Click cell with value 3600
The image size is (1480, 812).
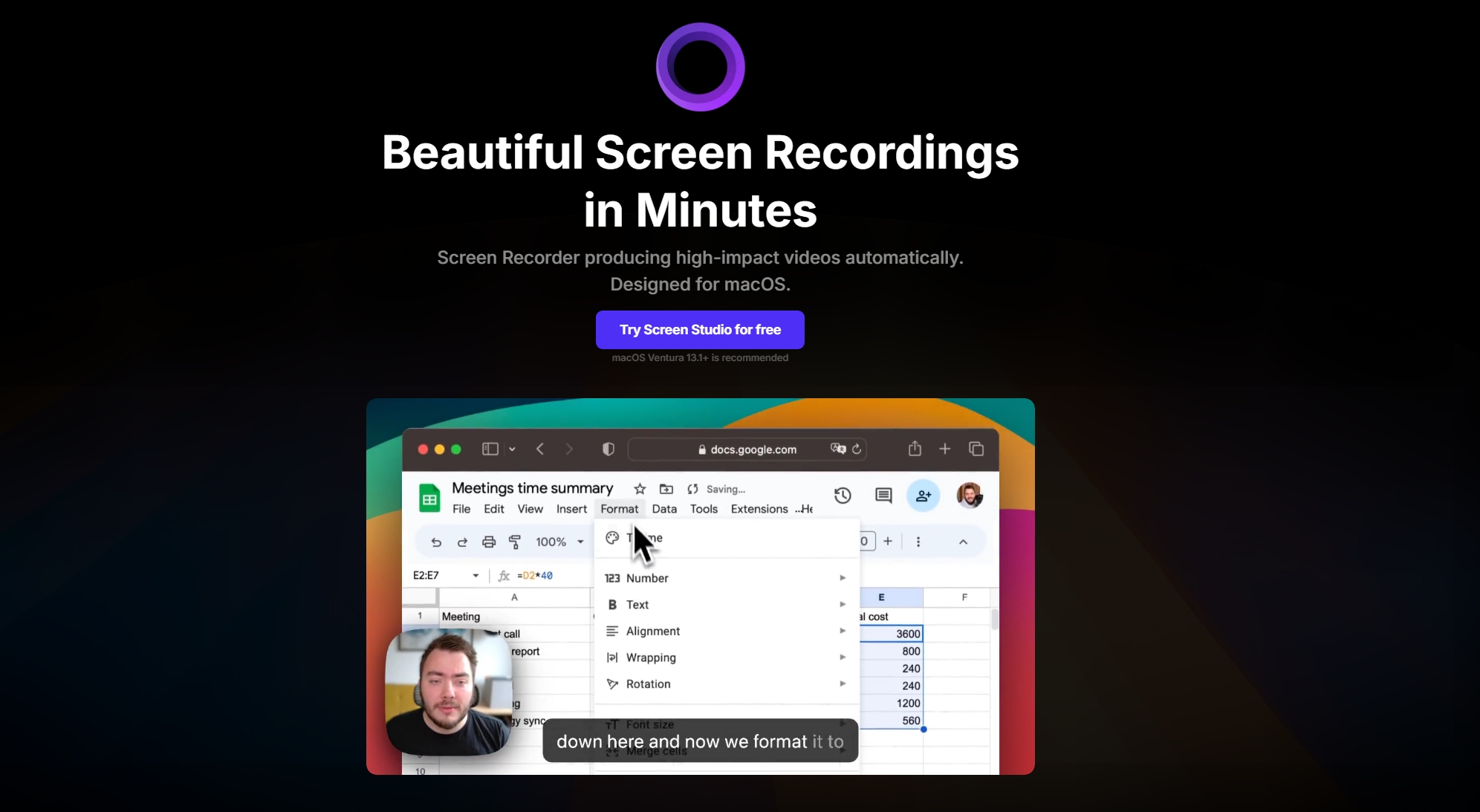(x=892, y=634)
